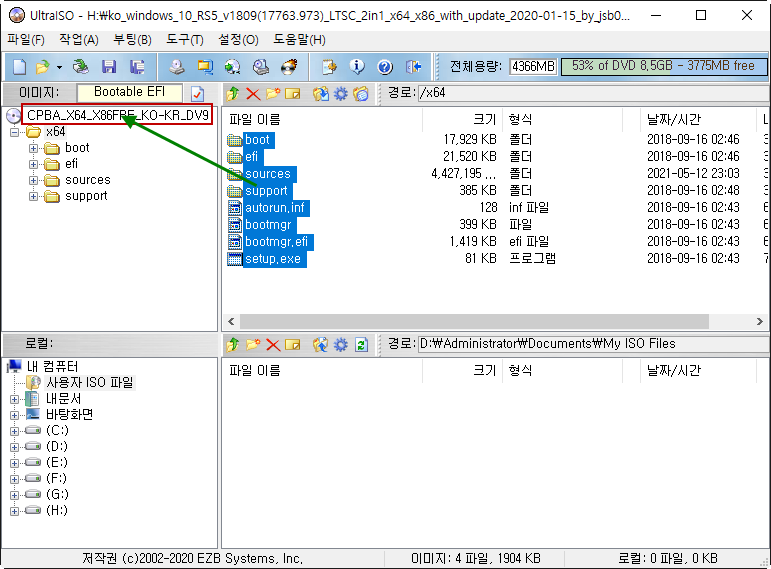Click 크기 column header in image list
This screenshot has height=569, width=771.
[462, 119]
